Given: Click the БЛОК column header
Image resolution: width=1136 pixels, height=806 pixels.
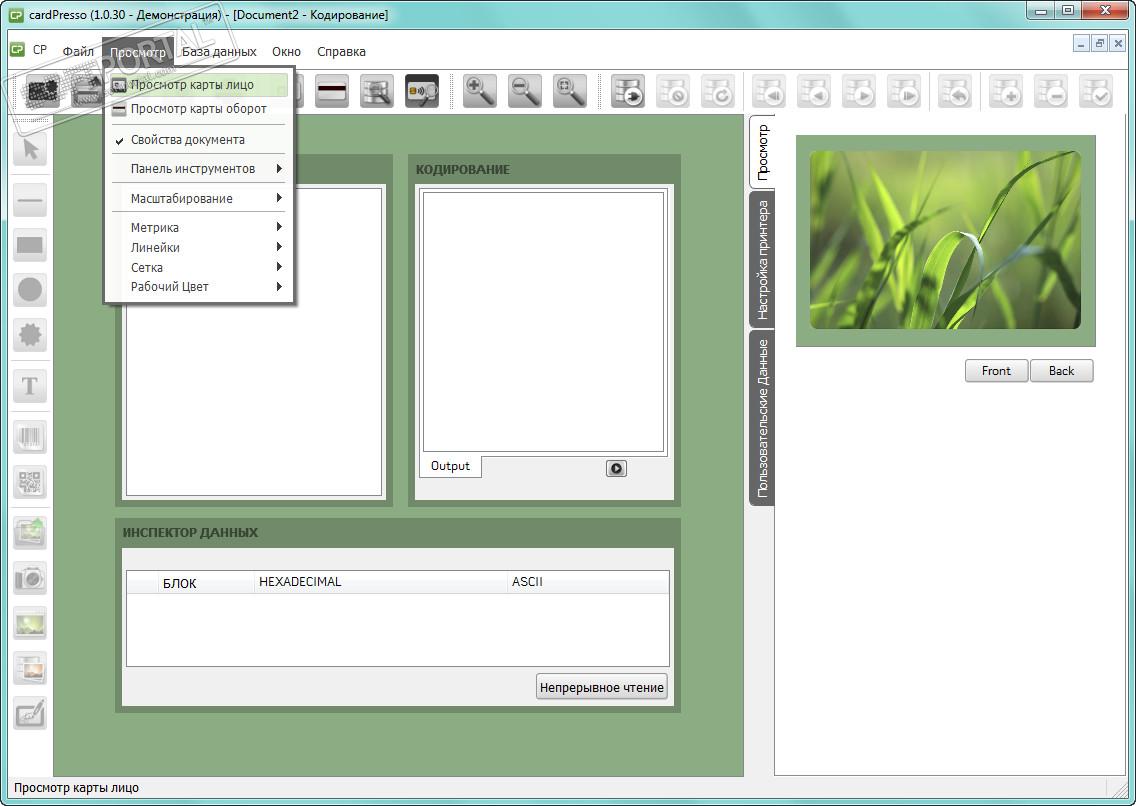Looking at the screenshot, I should point(206,582).
